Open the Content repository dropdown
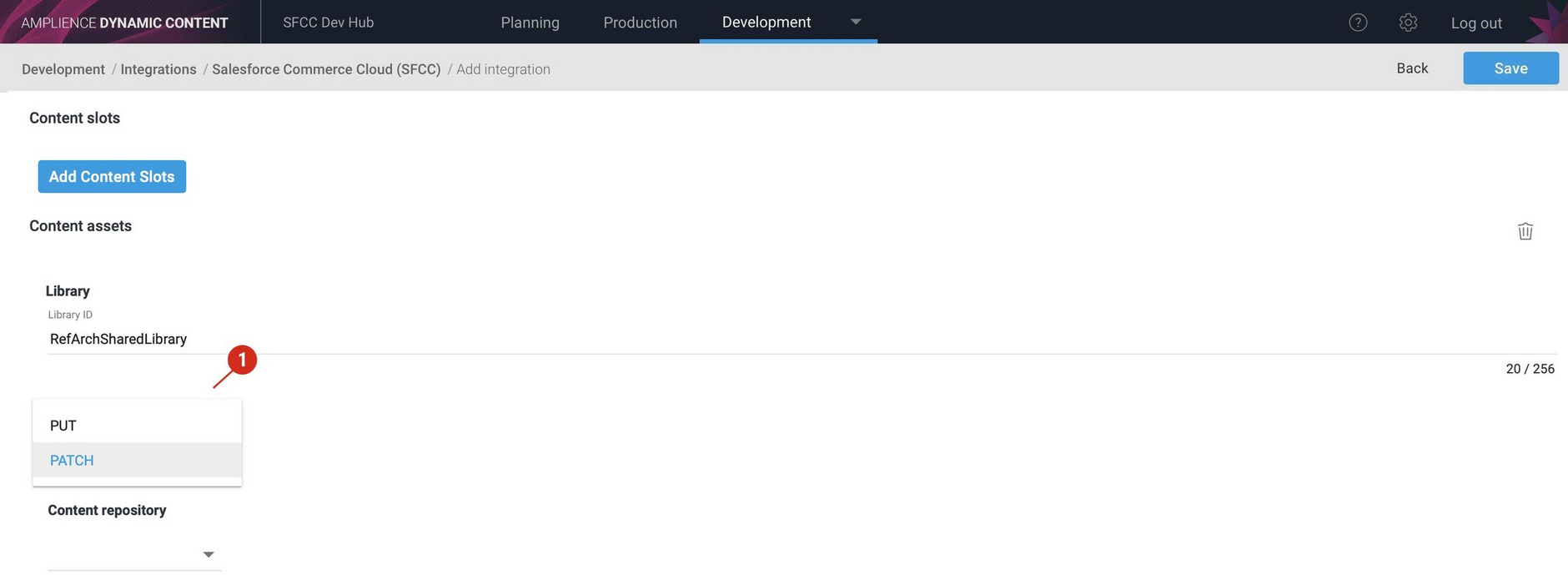The width and height of the screenshot is (1568, 575). [135, 554]
